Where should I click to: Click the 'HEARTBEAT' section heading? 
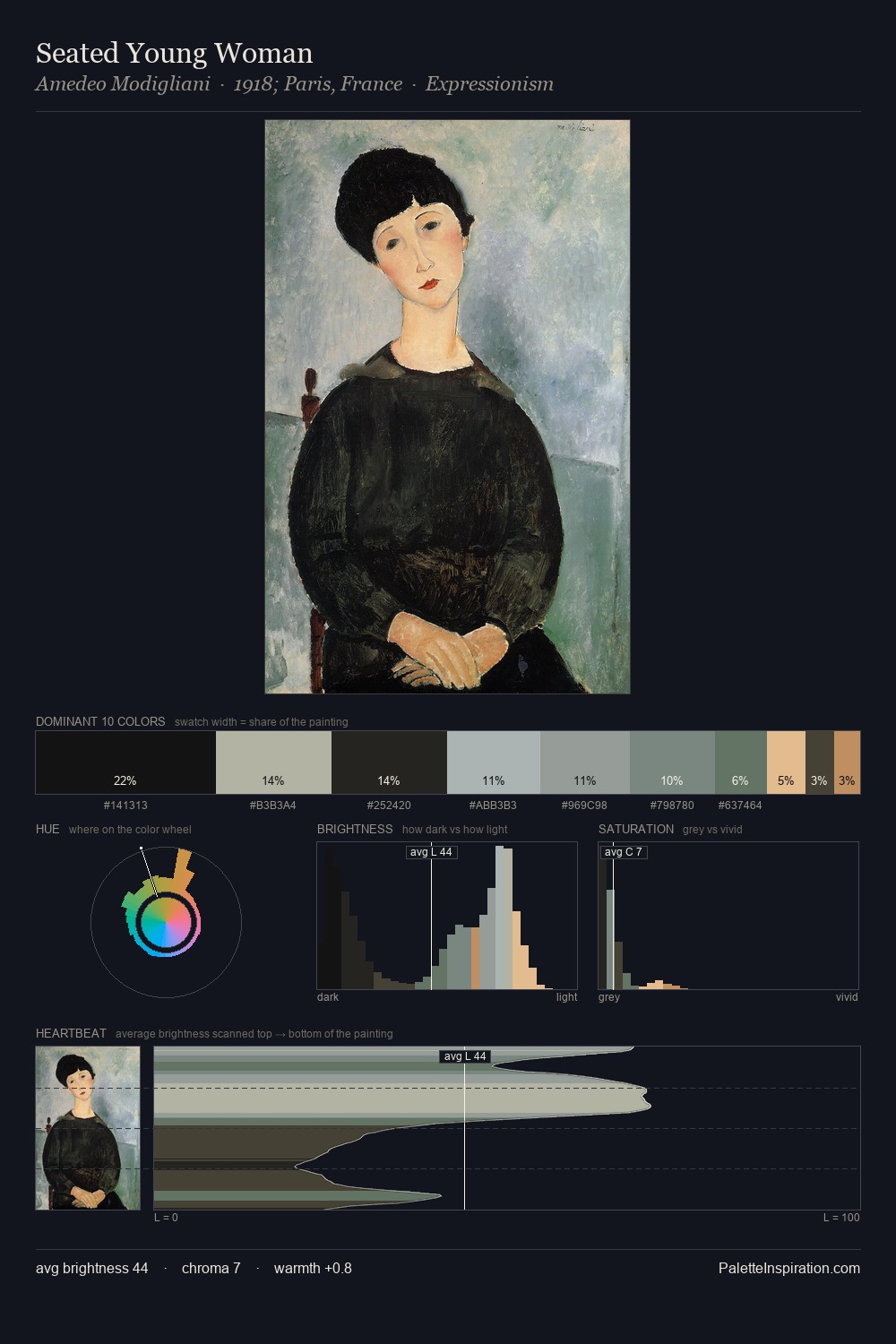[71, 1033]
